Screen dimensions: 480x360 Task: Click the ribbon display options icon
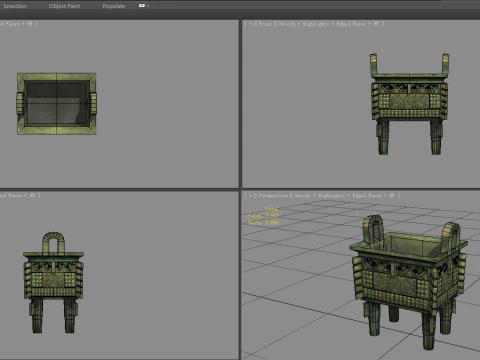coord(142,6)
